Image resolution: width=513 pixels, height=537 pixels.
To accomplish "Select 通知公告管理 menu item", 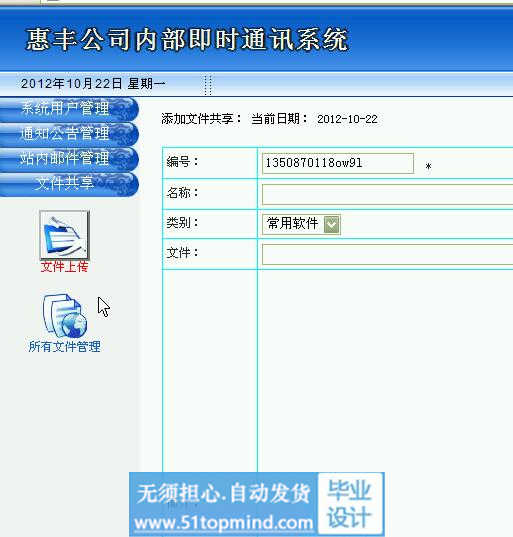I will click(68, 134).
